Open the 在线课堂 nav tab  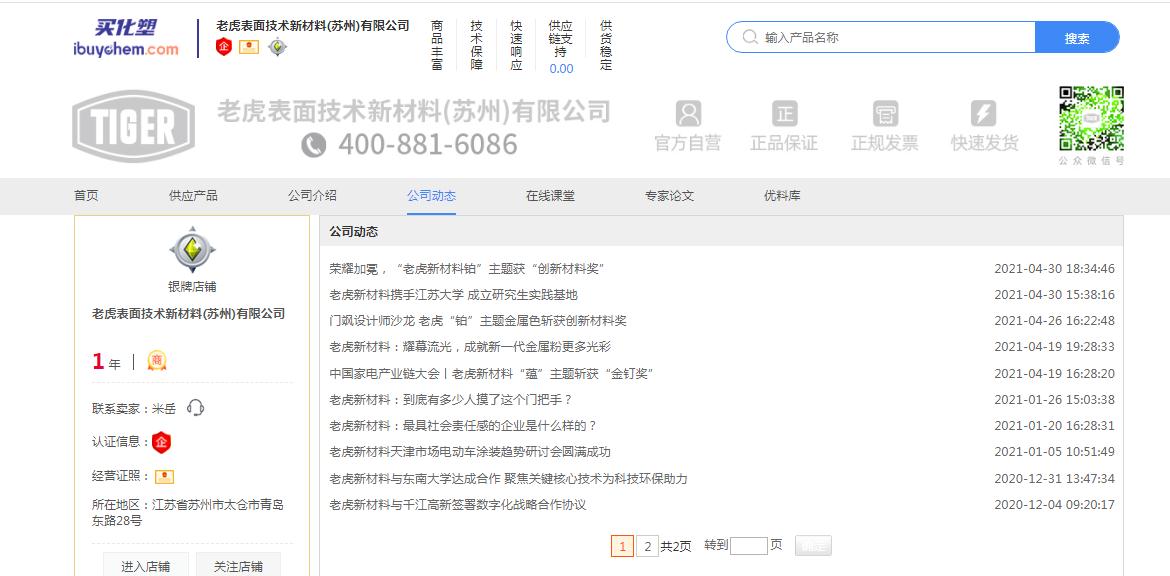(551, 196)
